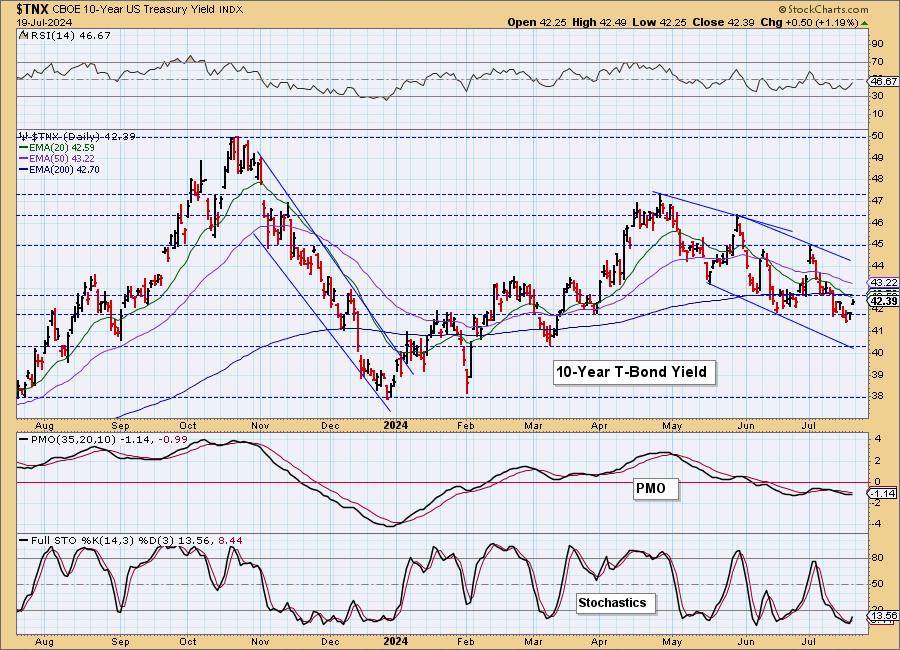This screenshot has width=900, height=650.
Task: Click the 13.56 stochastic value tag on right axis
Action: tap(884, 616)
